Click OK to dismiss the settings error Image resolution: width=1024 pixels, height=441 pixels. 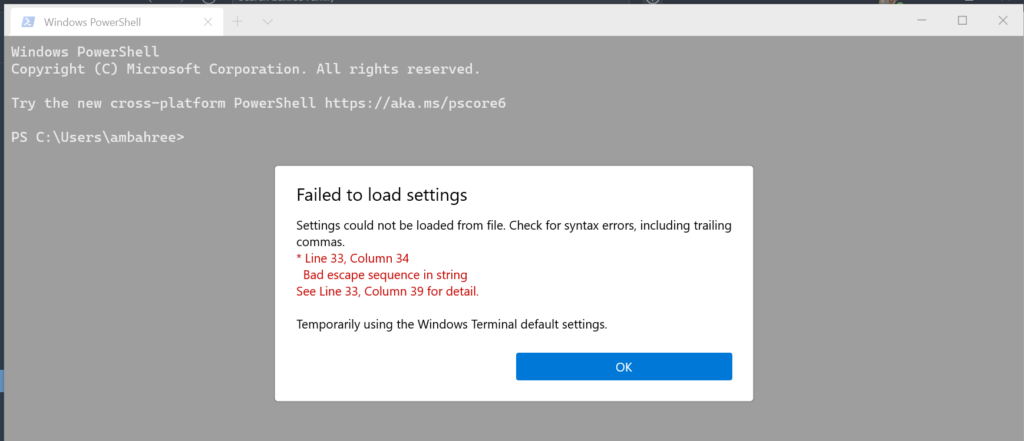tap(624, 367)
